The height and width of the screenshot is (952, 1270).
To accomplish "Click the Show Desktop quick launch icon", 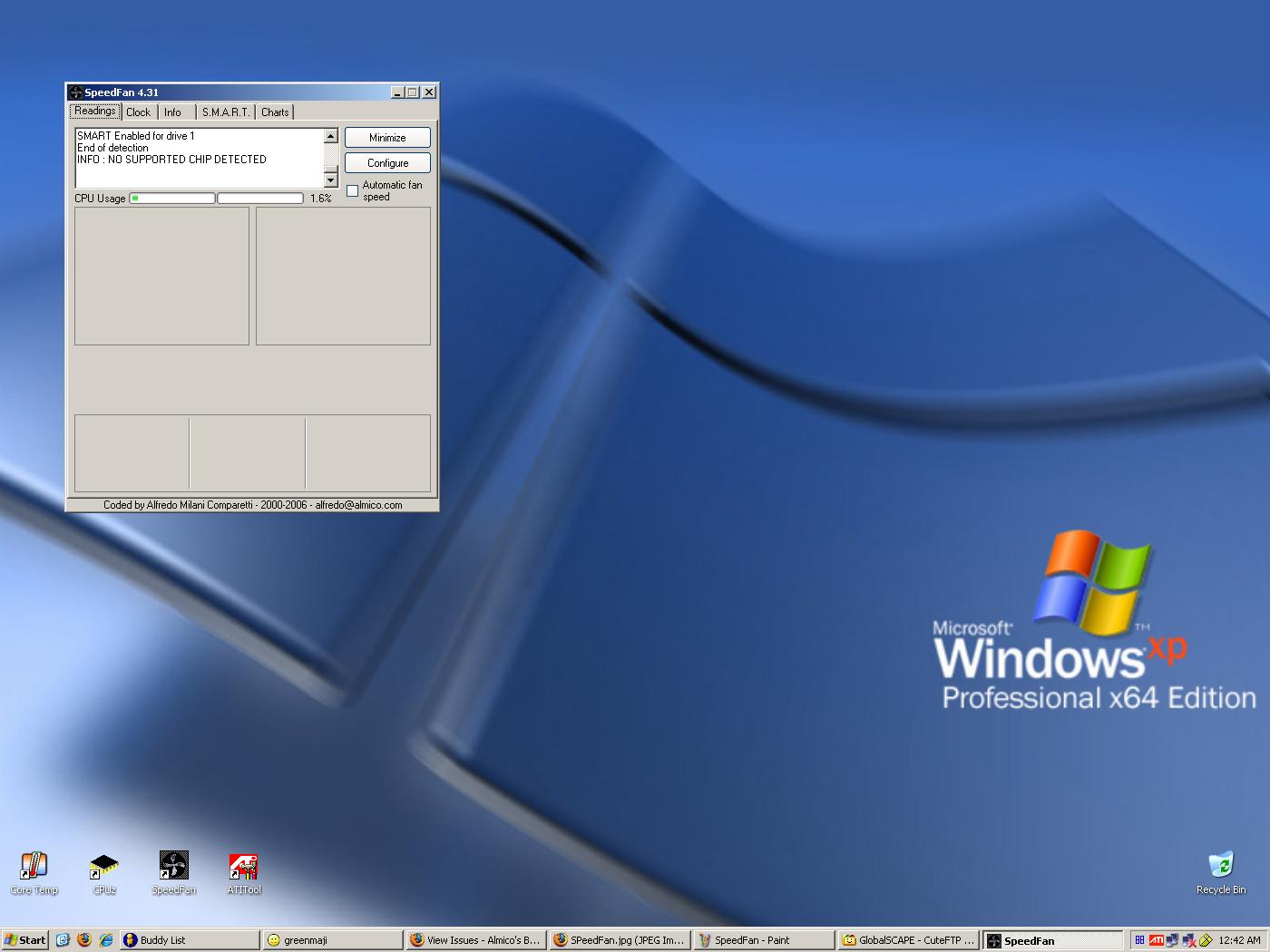I will pos(63,940).
